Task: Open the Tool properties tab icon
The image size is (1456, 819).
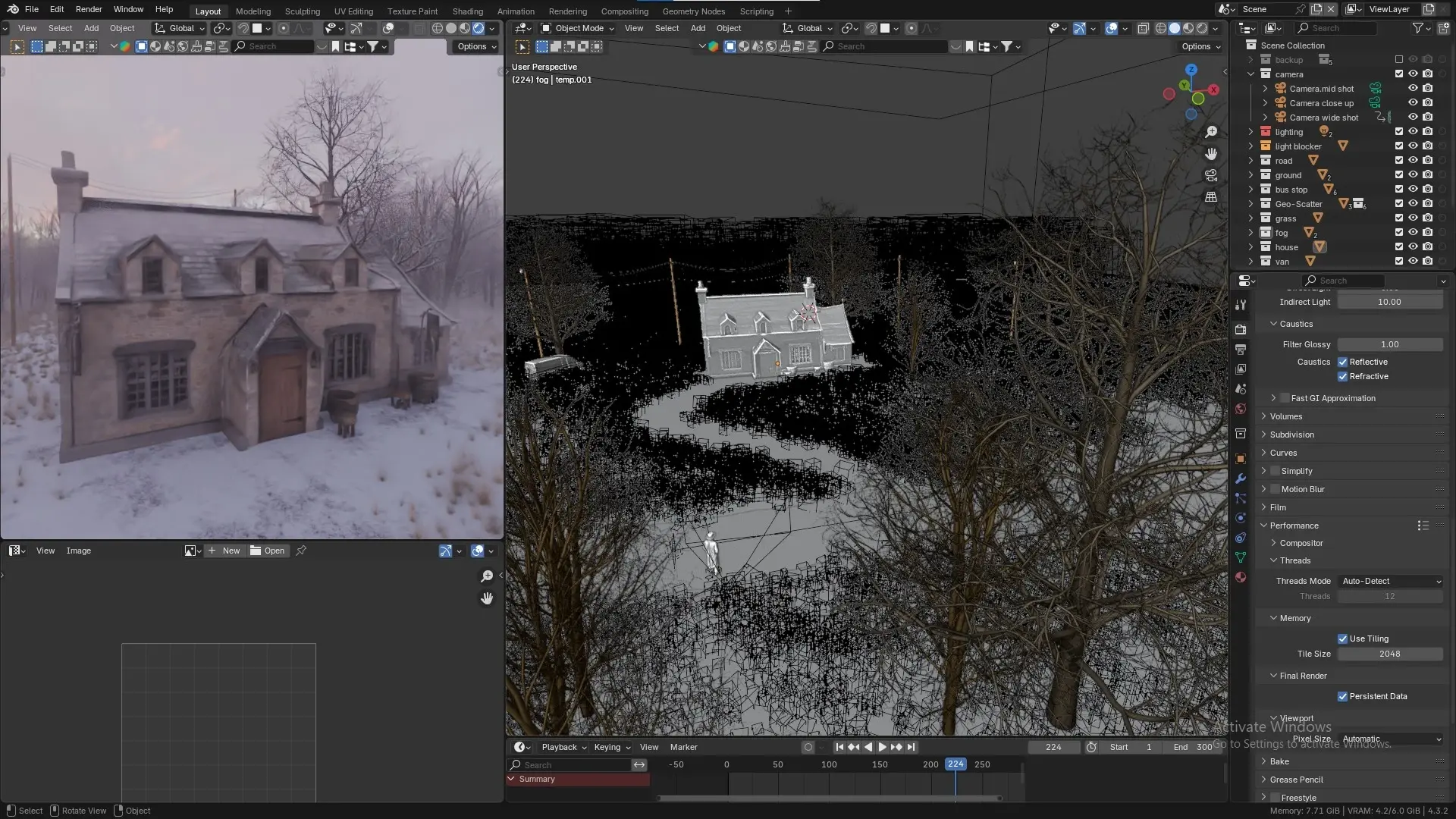Action: click(1241, 305)
